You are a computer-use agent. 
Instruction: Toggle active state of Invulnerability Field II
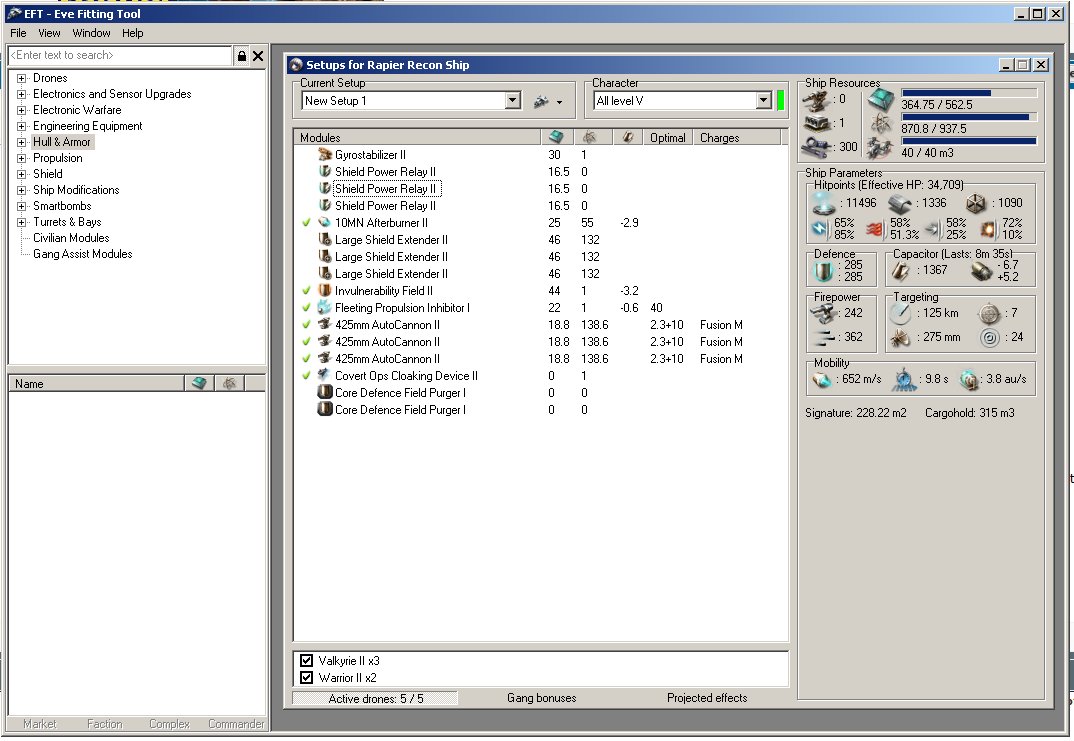pos(306,290)
